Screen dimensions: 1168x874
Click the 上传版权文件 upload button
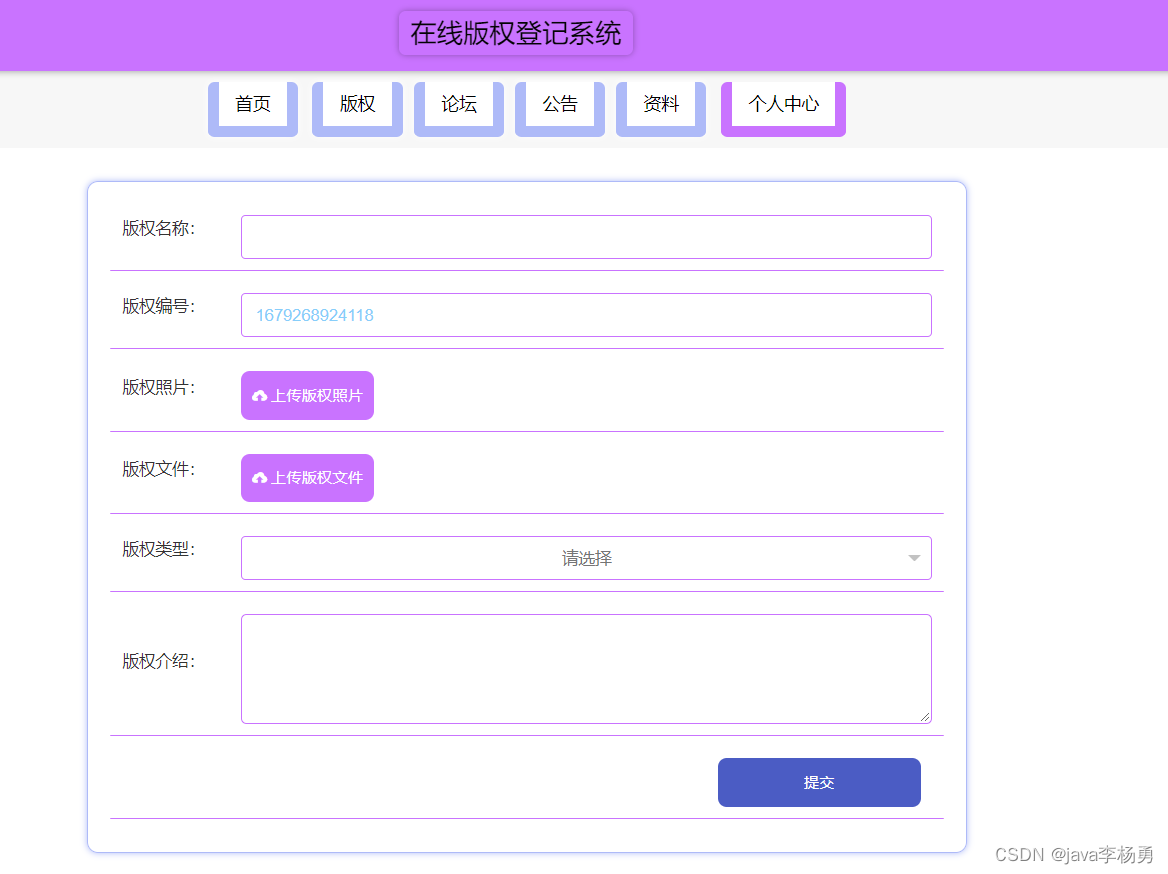tap(308, 478)
